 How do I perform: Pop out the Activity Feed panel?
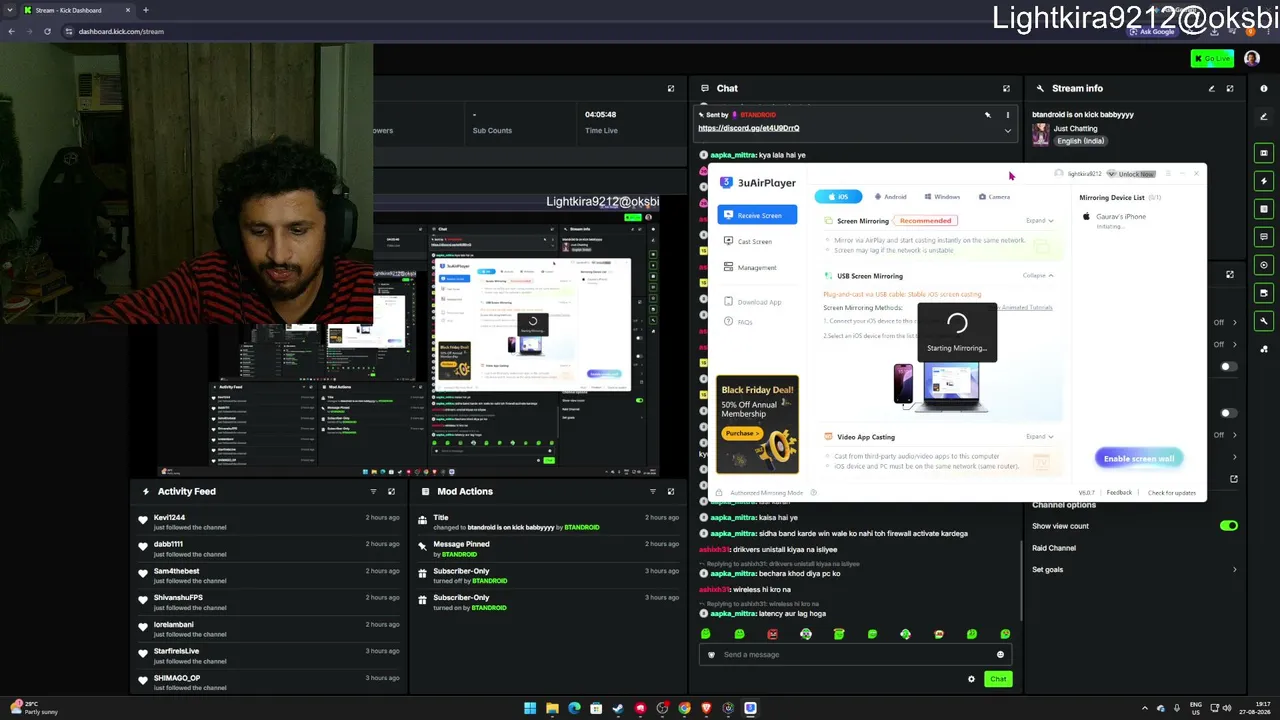(391, 491)
